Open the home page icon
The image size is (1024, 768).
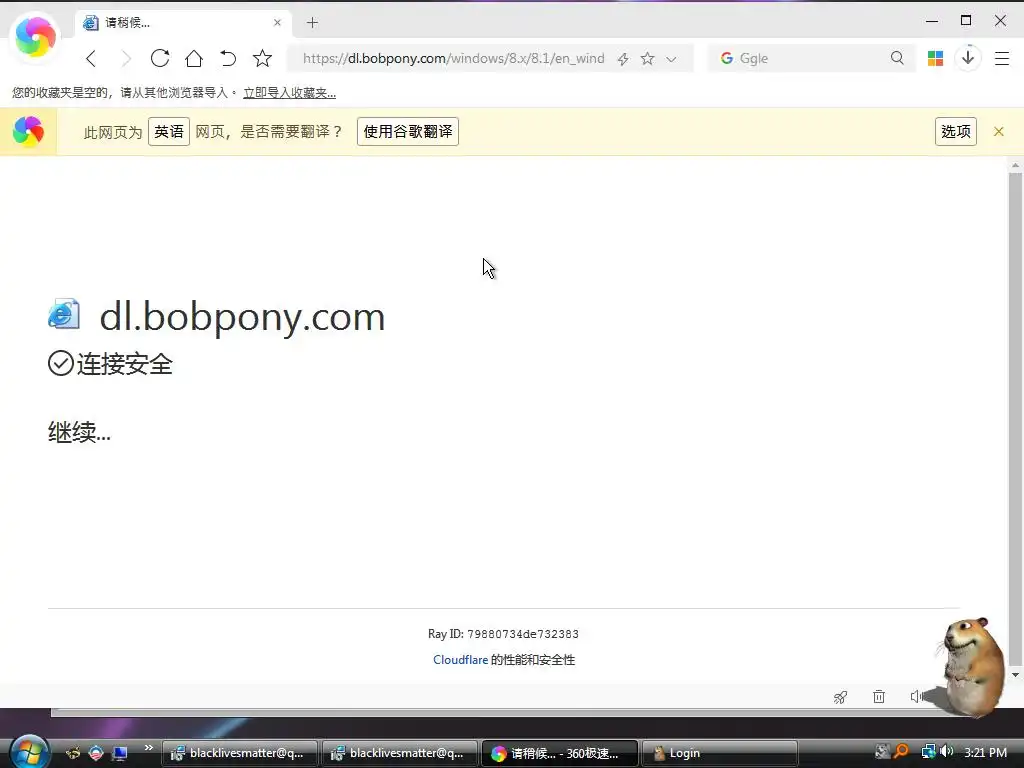(x=194, y=59)
